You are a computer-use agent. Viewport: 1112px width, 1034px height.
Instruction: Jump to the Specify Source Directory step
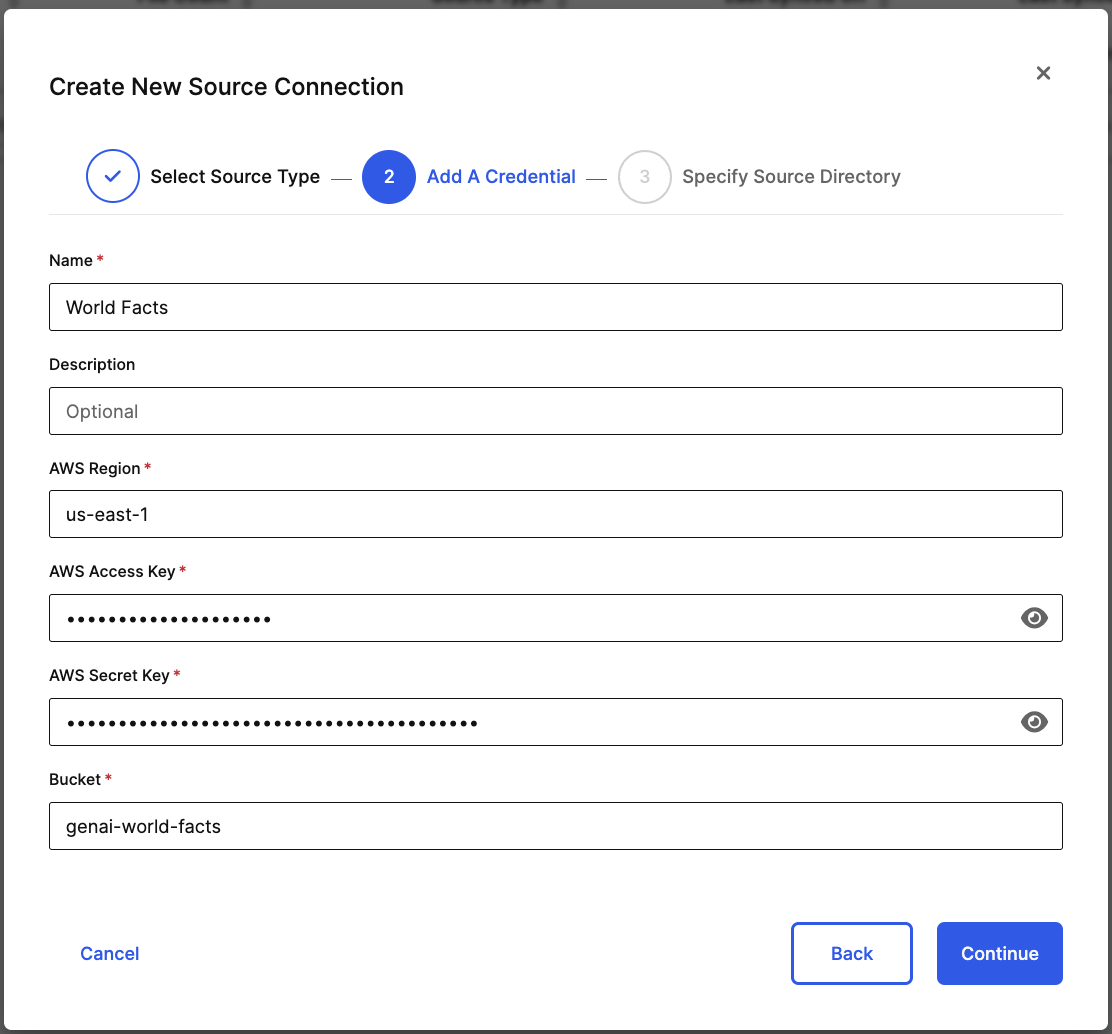(x=791, y=176)
